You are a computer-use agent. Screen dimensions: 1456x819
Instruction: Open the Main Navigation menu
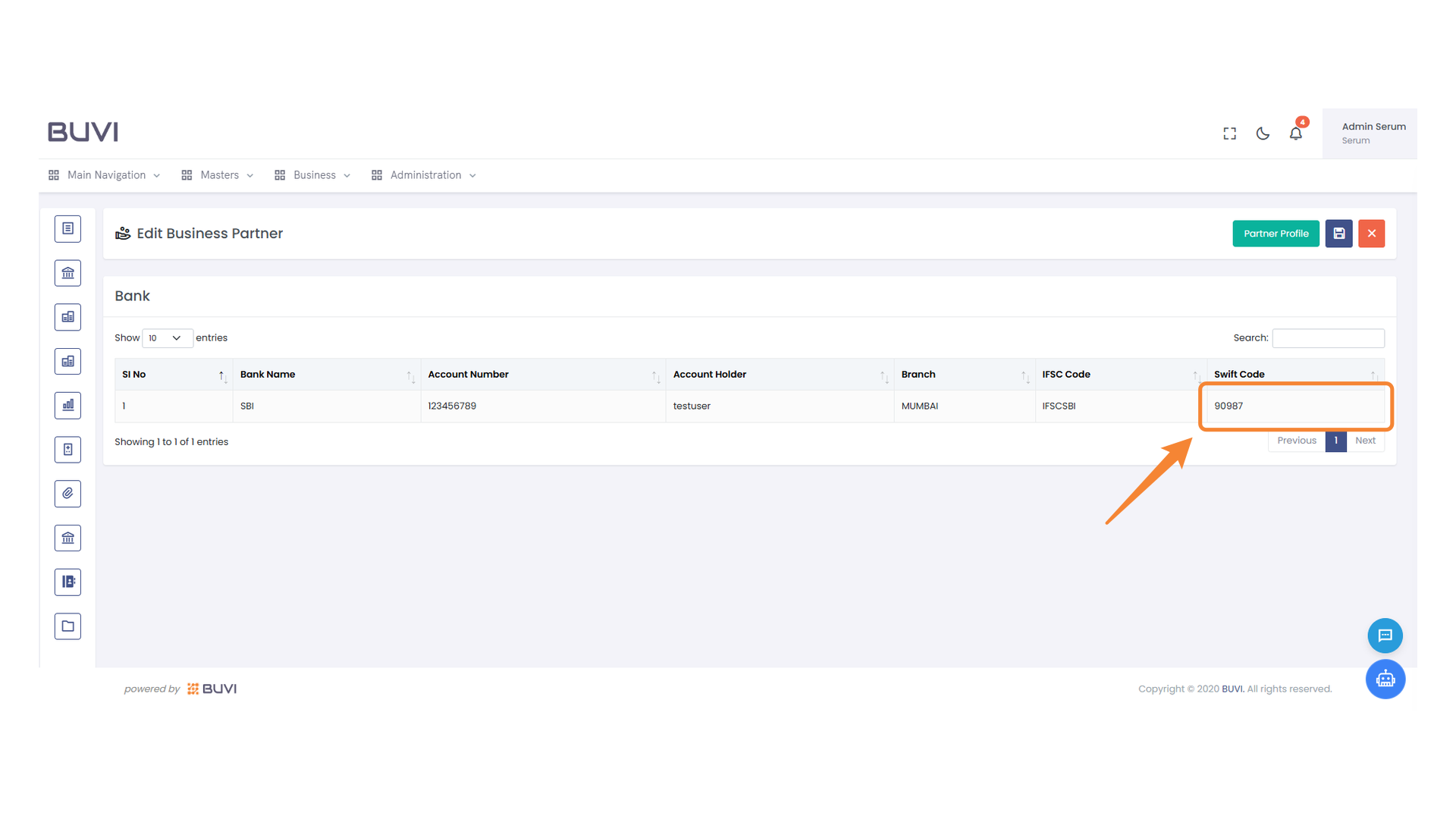click(105, 174)
